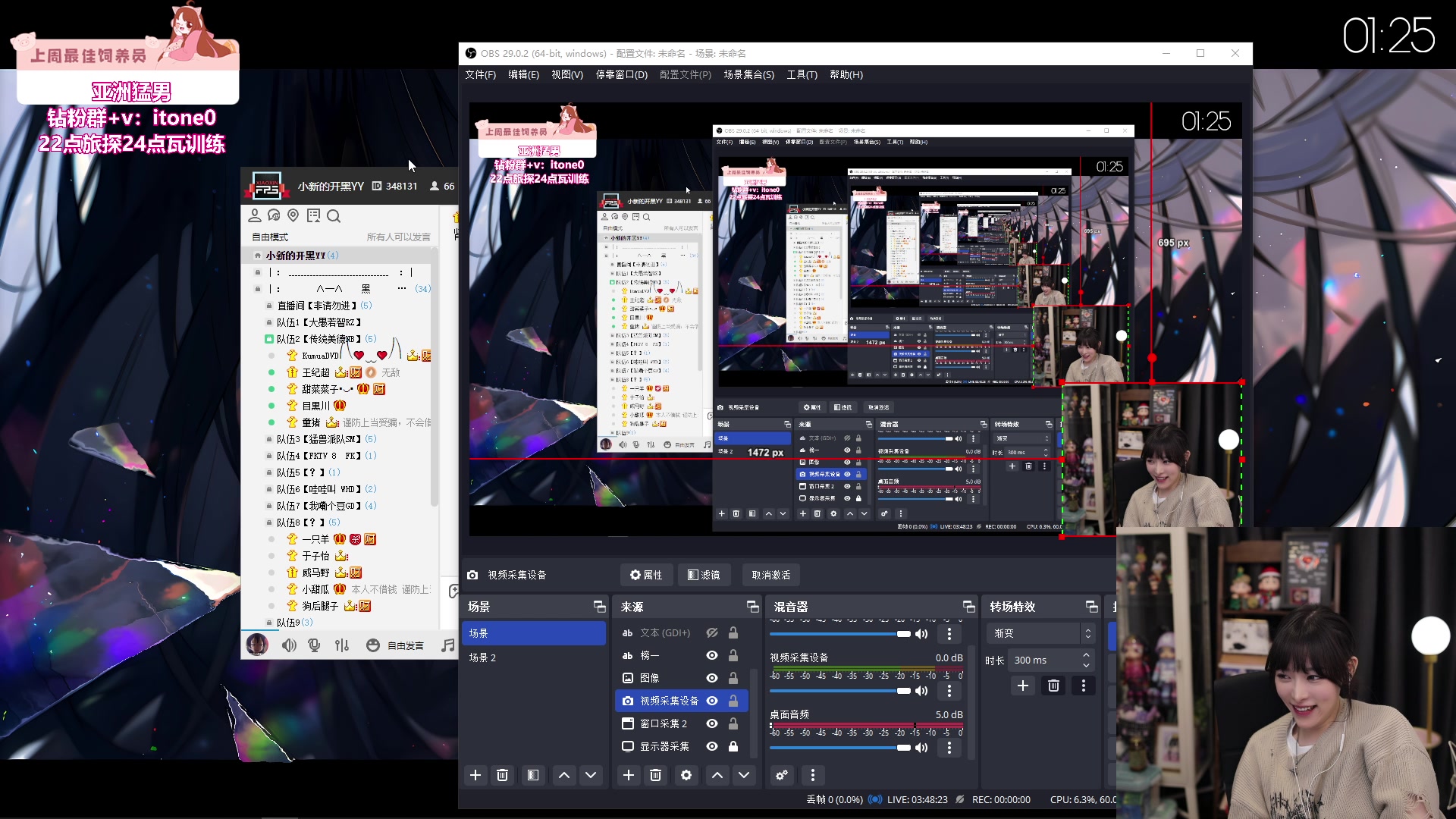1456x819 pixels.
Task: Move the selected source up with the arrow
Action: click(x=717, y=775)
